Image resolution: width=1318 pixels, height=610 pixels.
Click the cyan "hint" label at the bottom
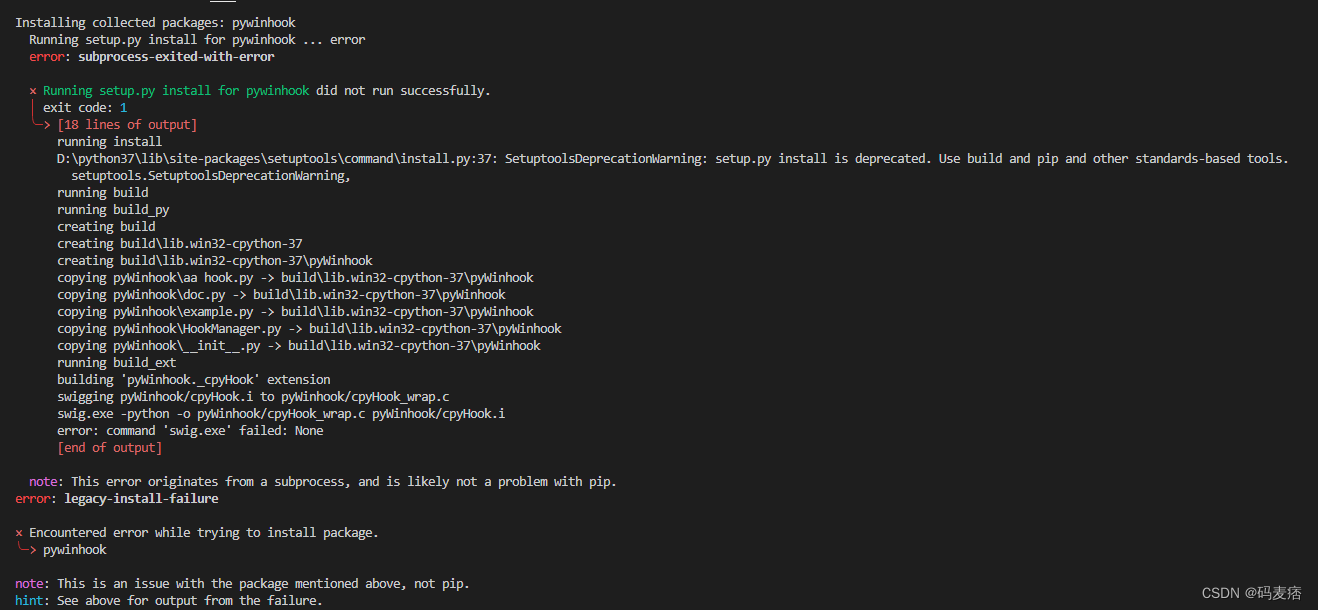point(29,601)
